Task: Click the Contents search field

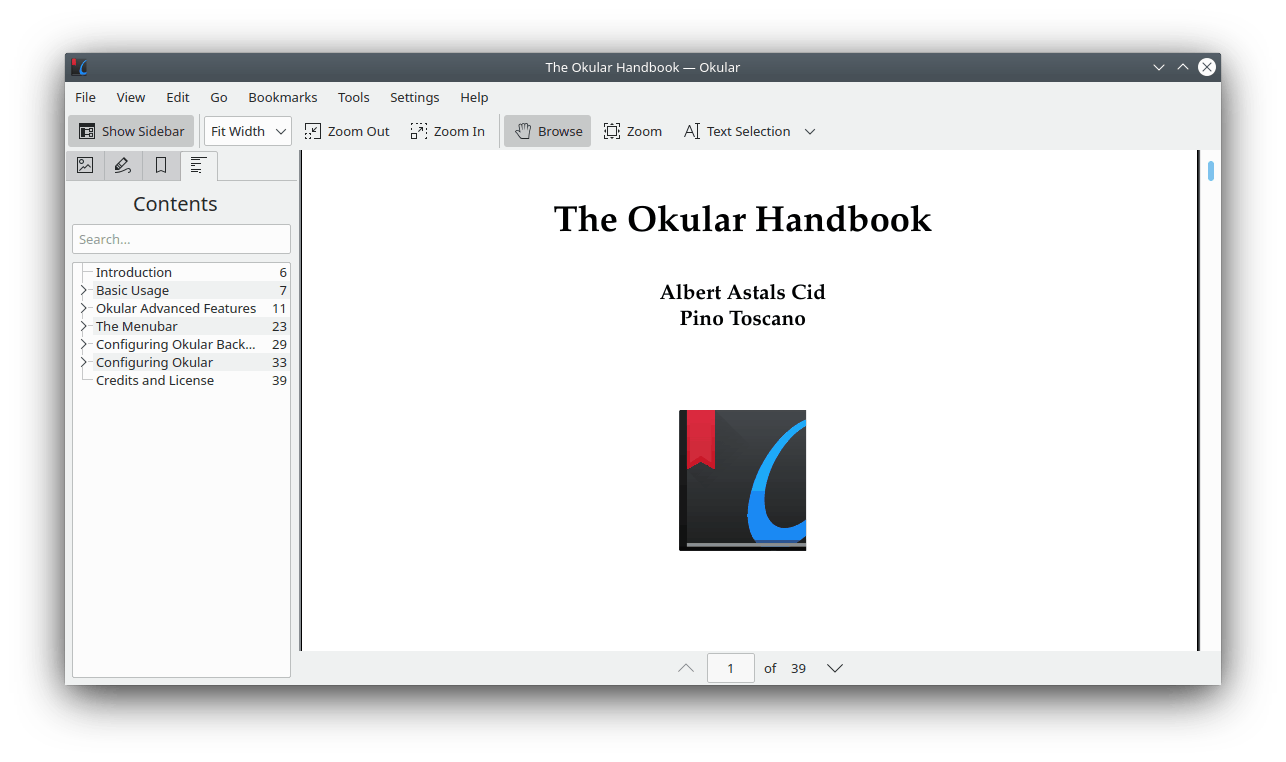Action: (x=181, y=239)
